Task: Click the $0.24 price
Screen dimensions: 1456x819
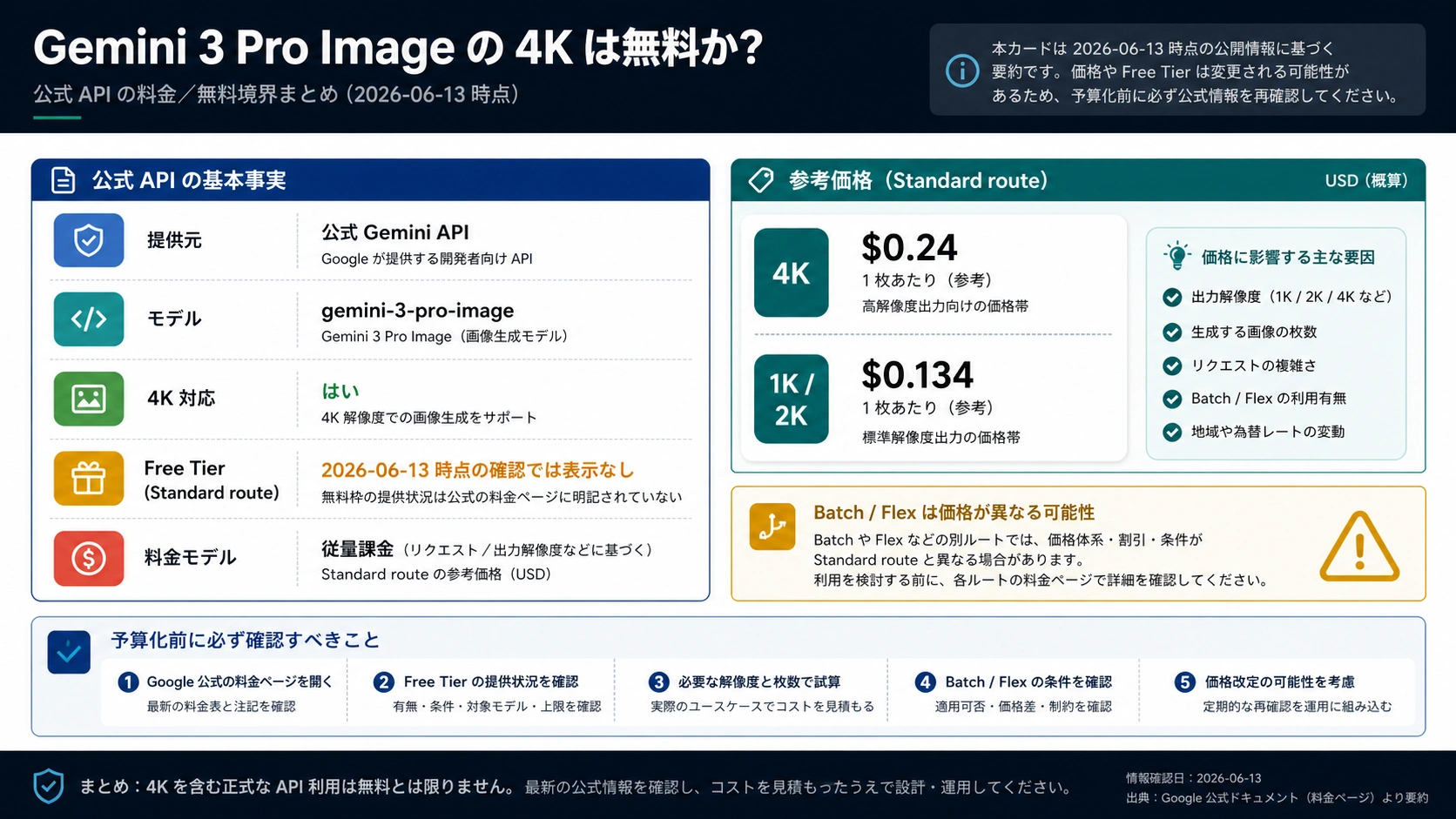Action: [909, 247]
